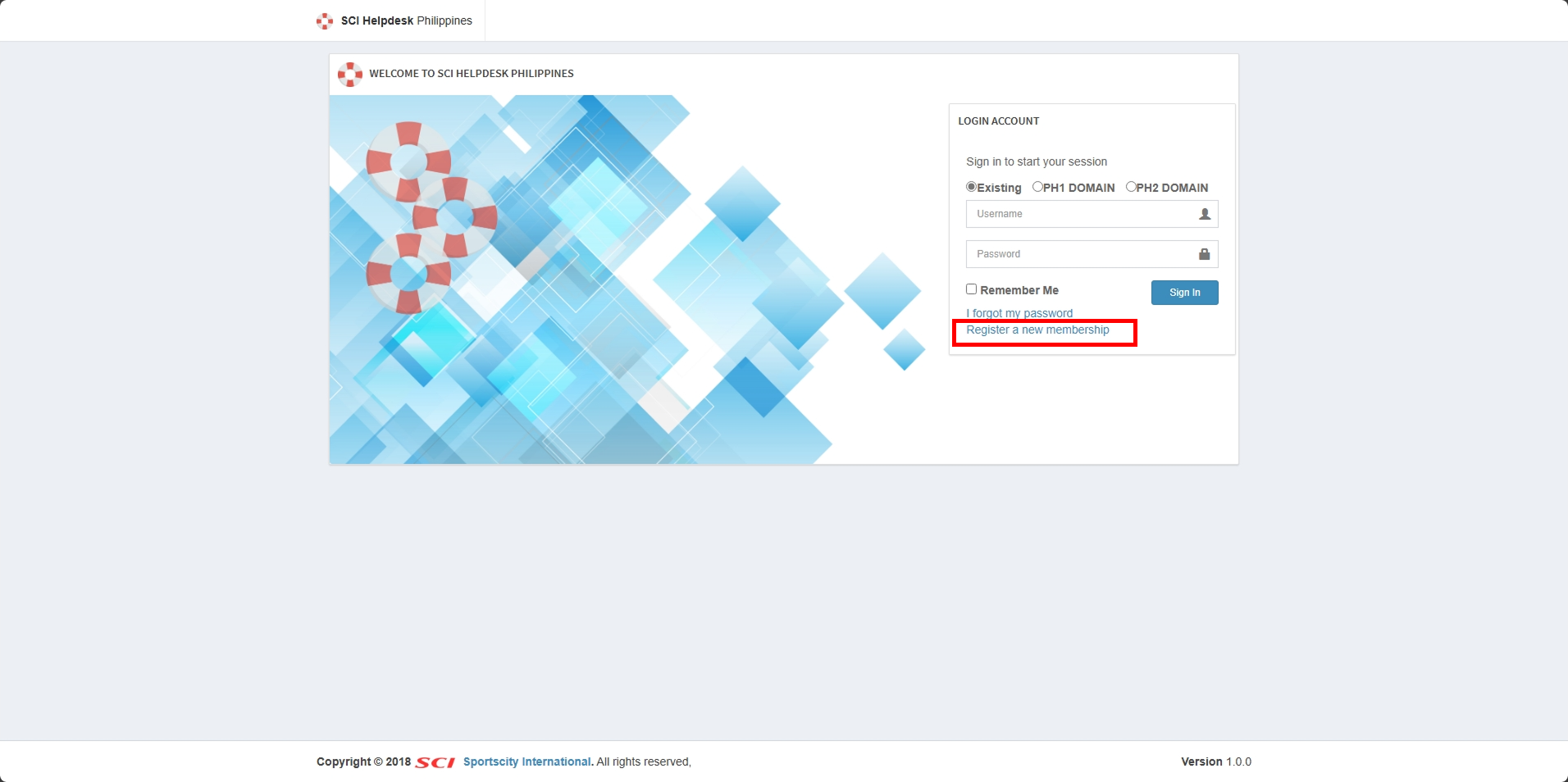Click the user icon in Username field
This screenshot has height=782, width=1568.
tap(1204, 214)
